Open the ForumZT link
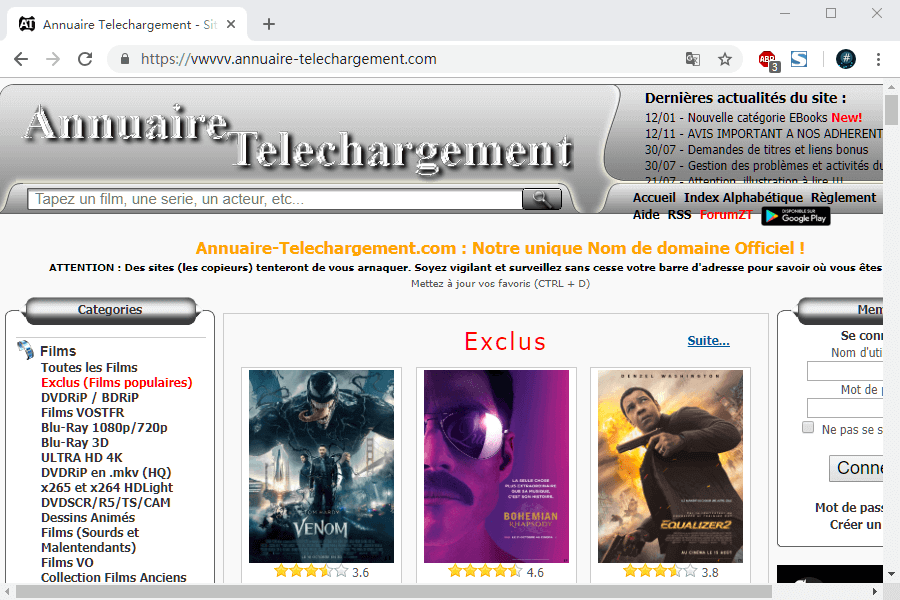This screenshot has width=900, height=600. click(x=726, y=215)
